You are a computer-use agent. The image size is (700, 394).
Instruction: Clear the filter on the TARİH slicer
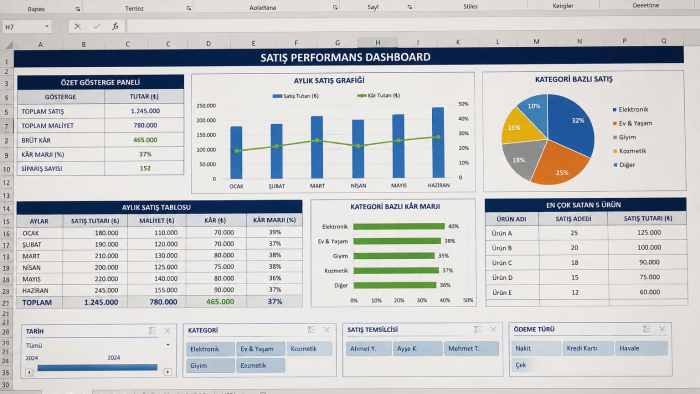[x=167, y=331]
